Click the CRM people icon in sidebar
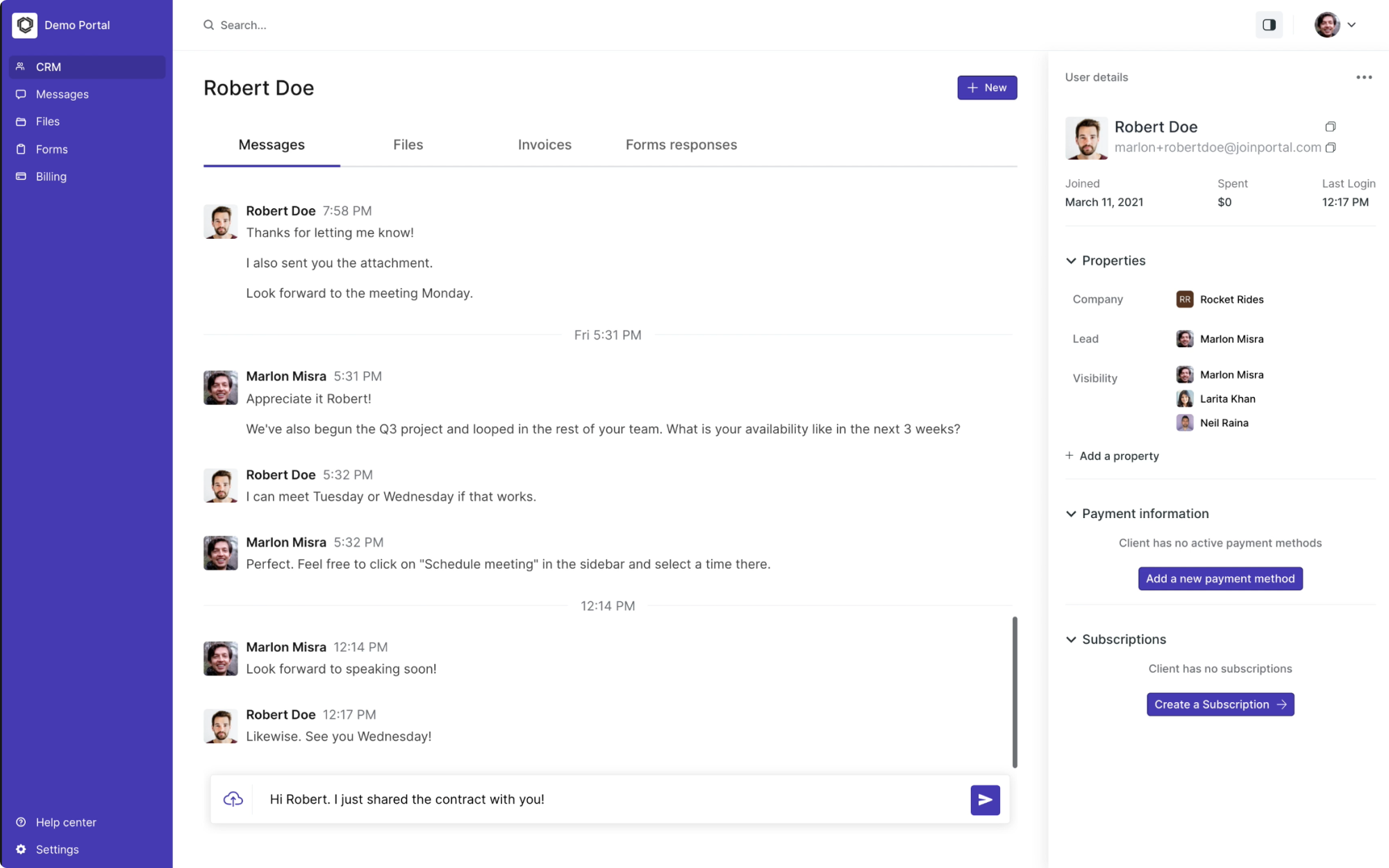The width and height of the screenshot is (1389, 868). [21, 67]
